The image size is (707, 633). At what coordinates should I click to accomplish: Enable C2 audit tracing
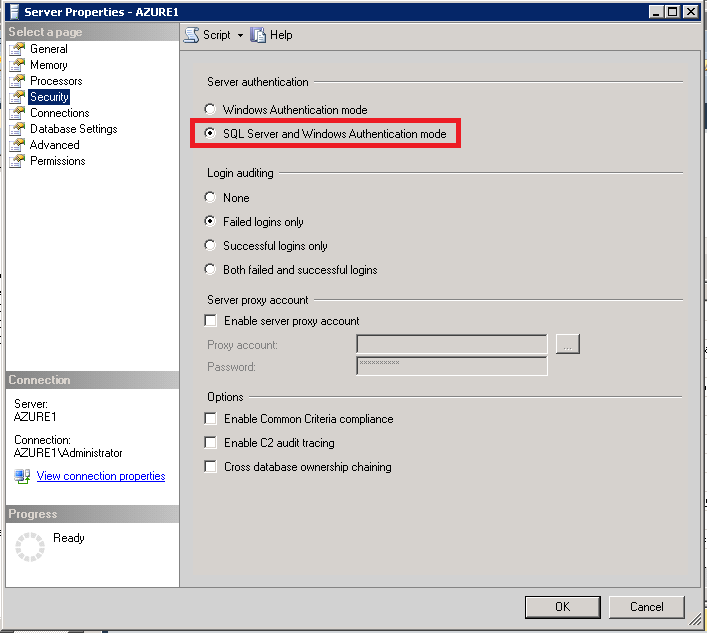[x=210, y=442]
